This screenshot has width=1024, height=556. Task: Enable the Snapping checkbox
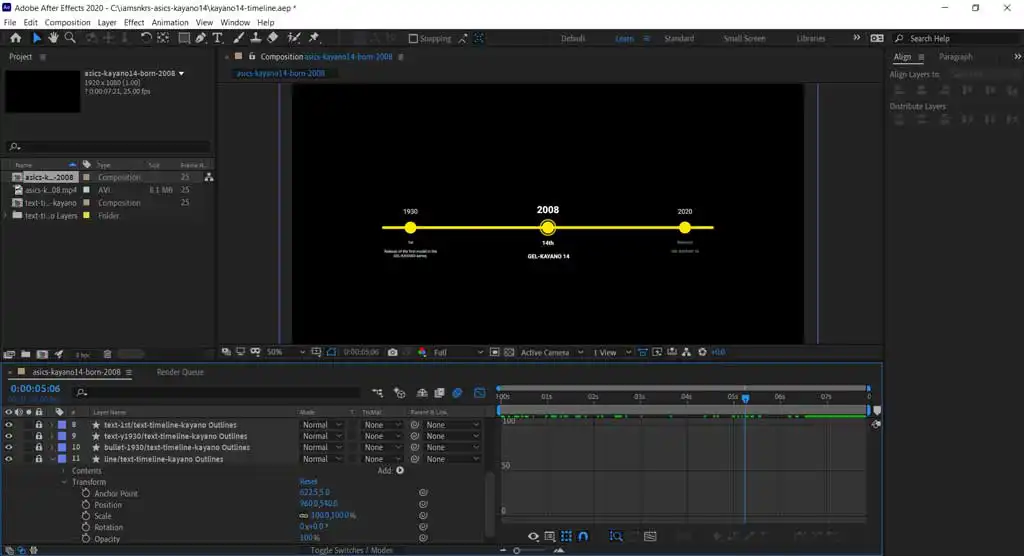pyautogui.click(x=413, y=39)
